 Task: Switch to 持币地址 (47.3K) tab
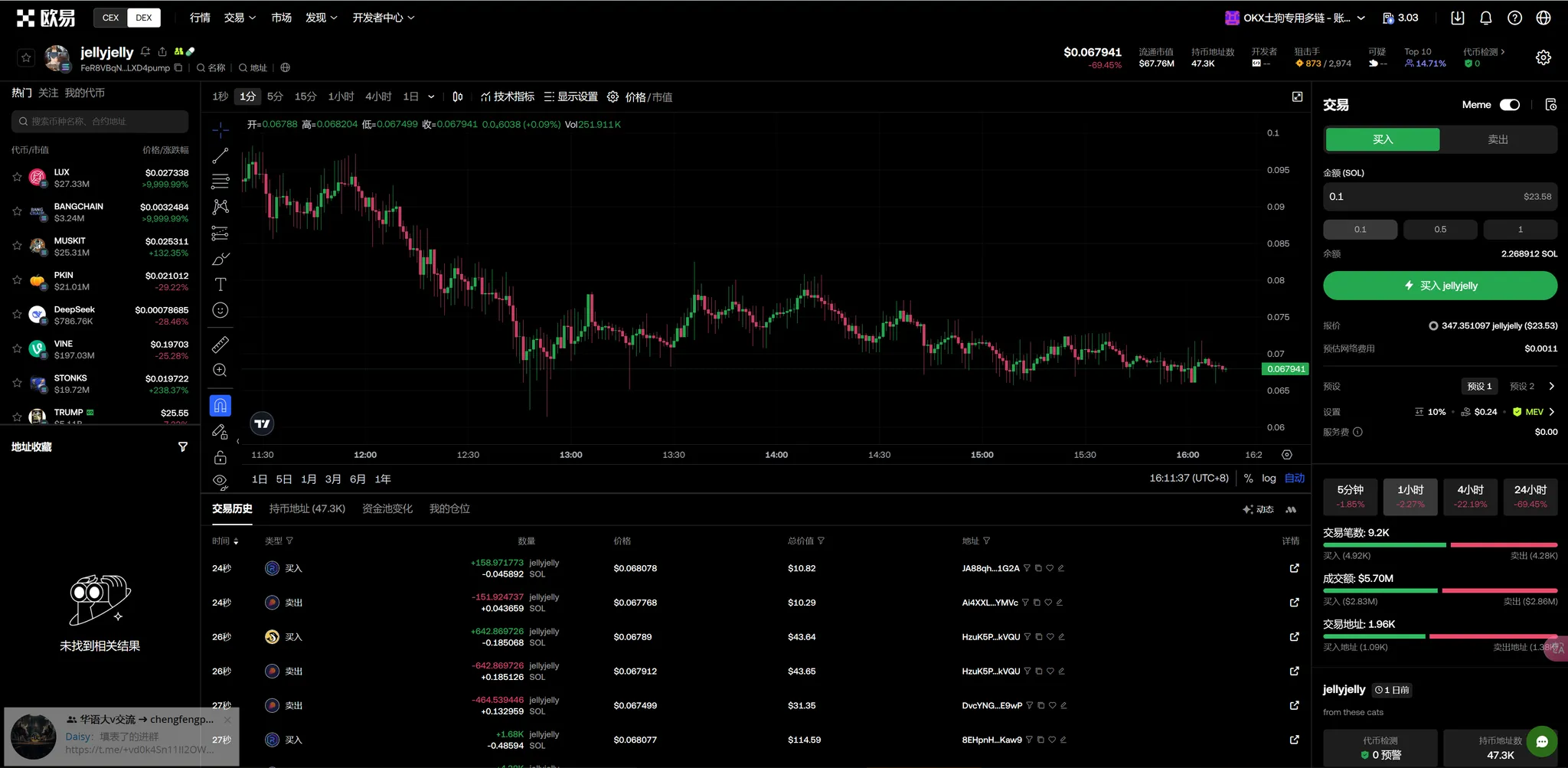(x=307, y=508)
